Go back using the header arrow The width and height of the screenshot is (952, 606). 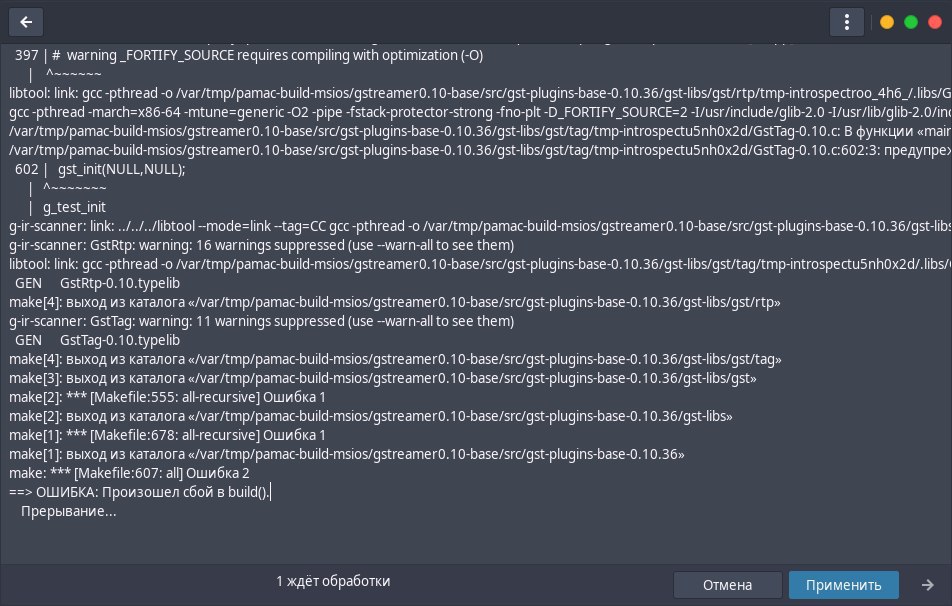25,21
